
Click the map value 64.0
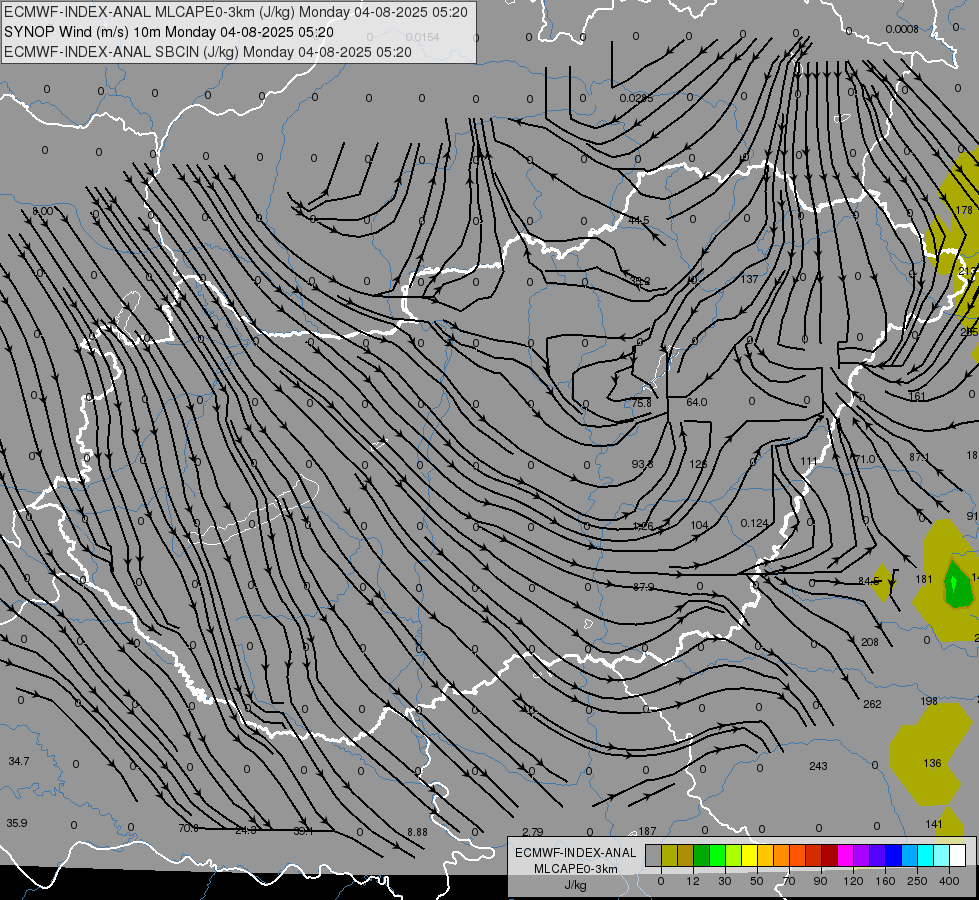(697, 402)
